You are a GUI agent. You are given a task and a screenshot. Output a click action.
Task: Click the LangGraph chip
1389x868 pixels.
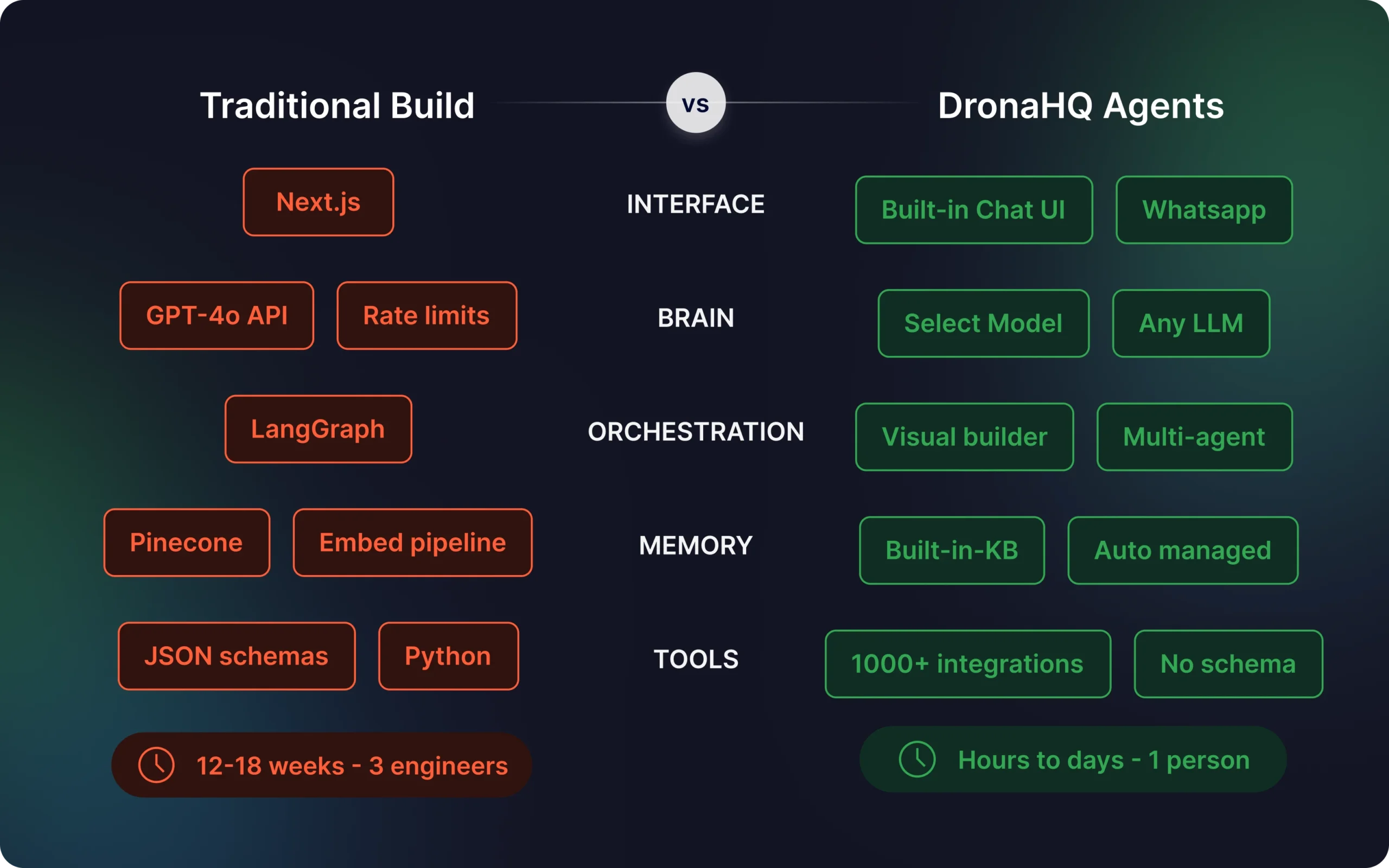(x=318, y=429)
